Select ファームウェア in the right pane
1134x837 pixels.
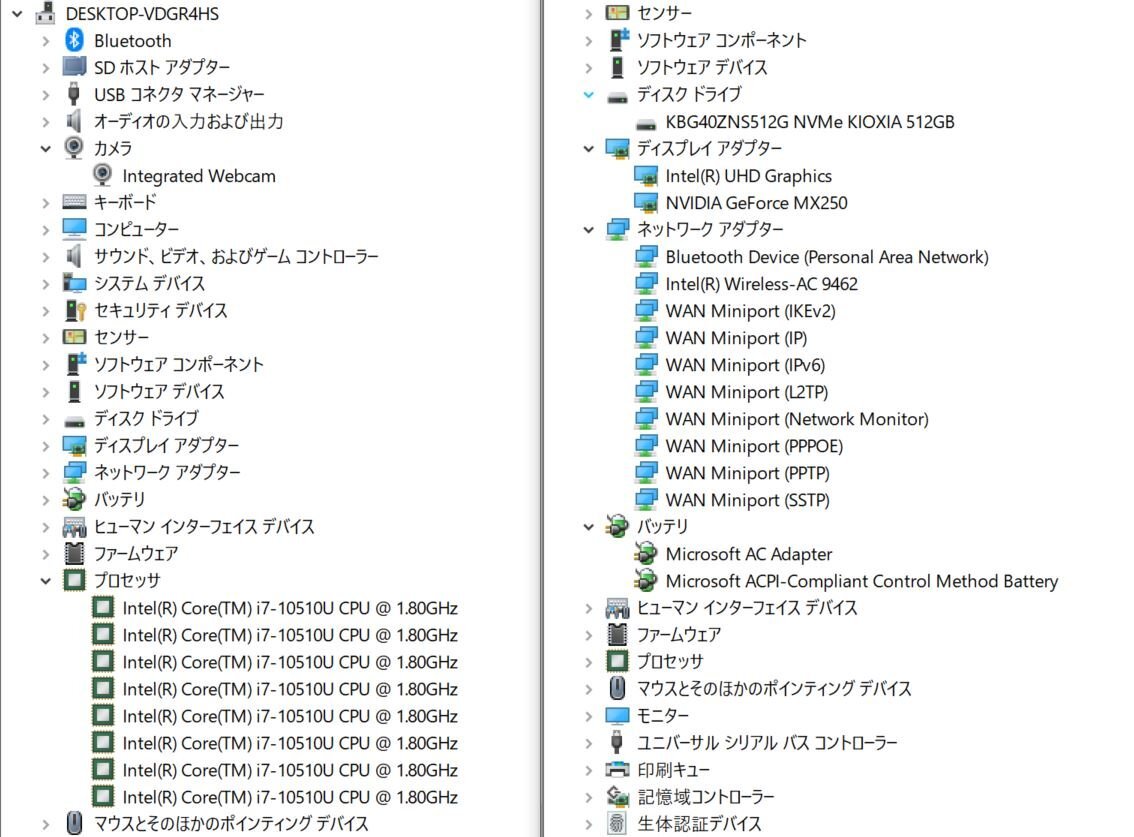tap(678, 634)
